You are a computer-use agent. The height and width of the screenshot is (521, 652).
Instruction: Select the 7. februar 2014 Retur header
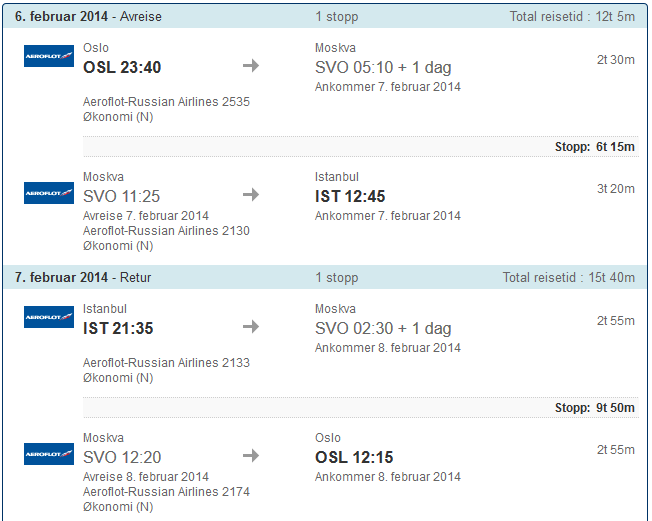click(83, 277)
